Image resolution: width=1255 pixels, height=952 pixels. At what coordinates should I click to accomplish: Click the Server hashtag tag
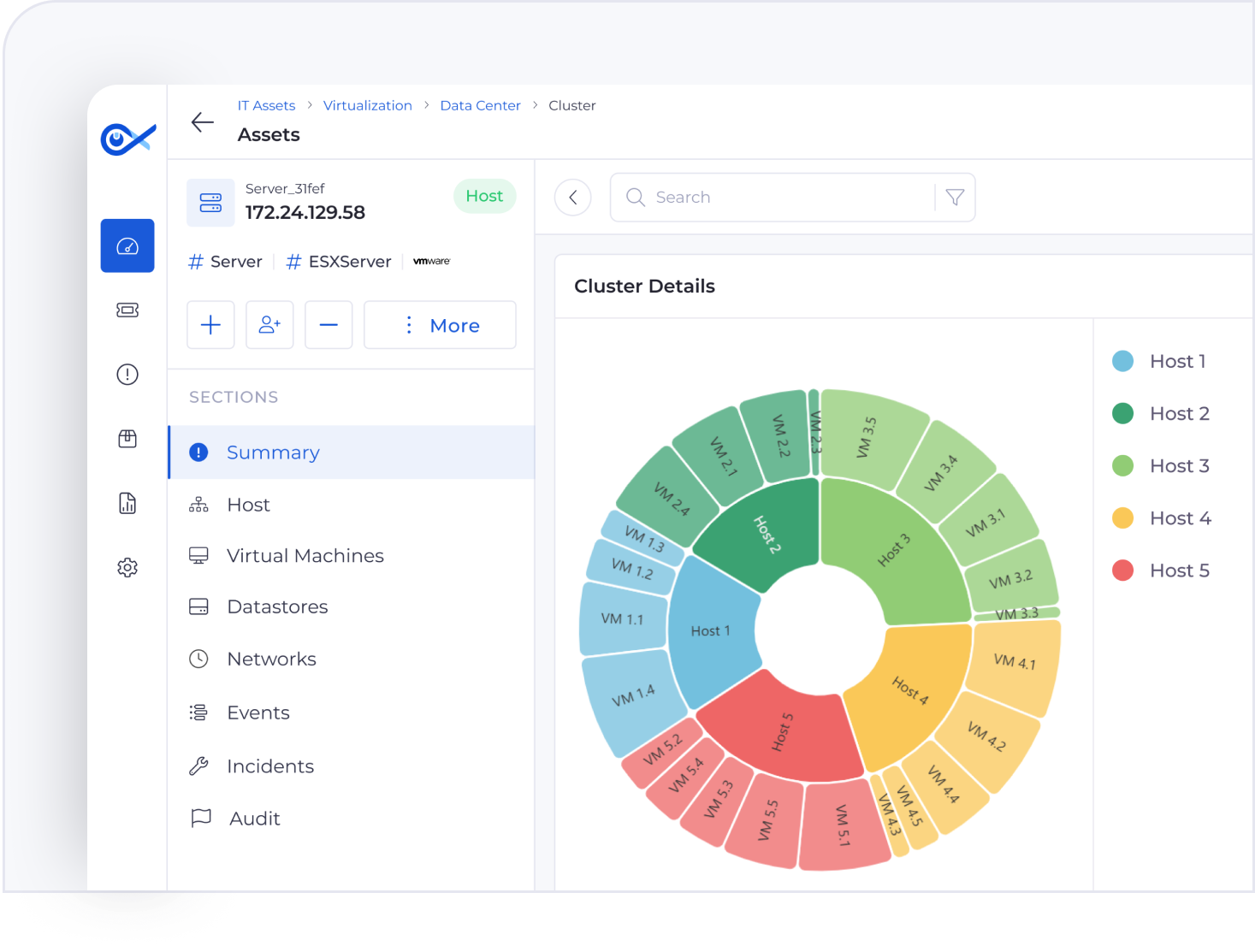coord(225,262)
